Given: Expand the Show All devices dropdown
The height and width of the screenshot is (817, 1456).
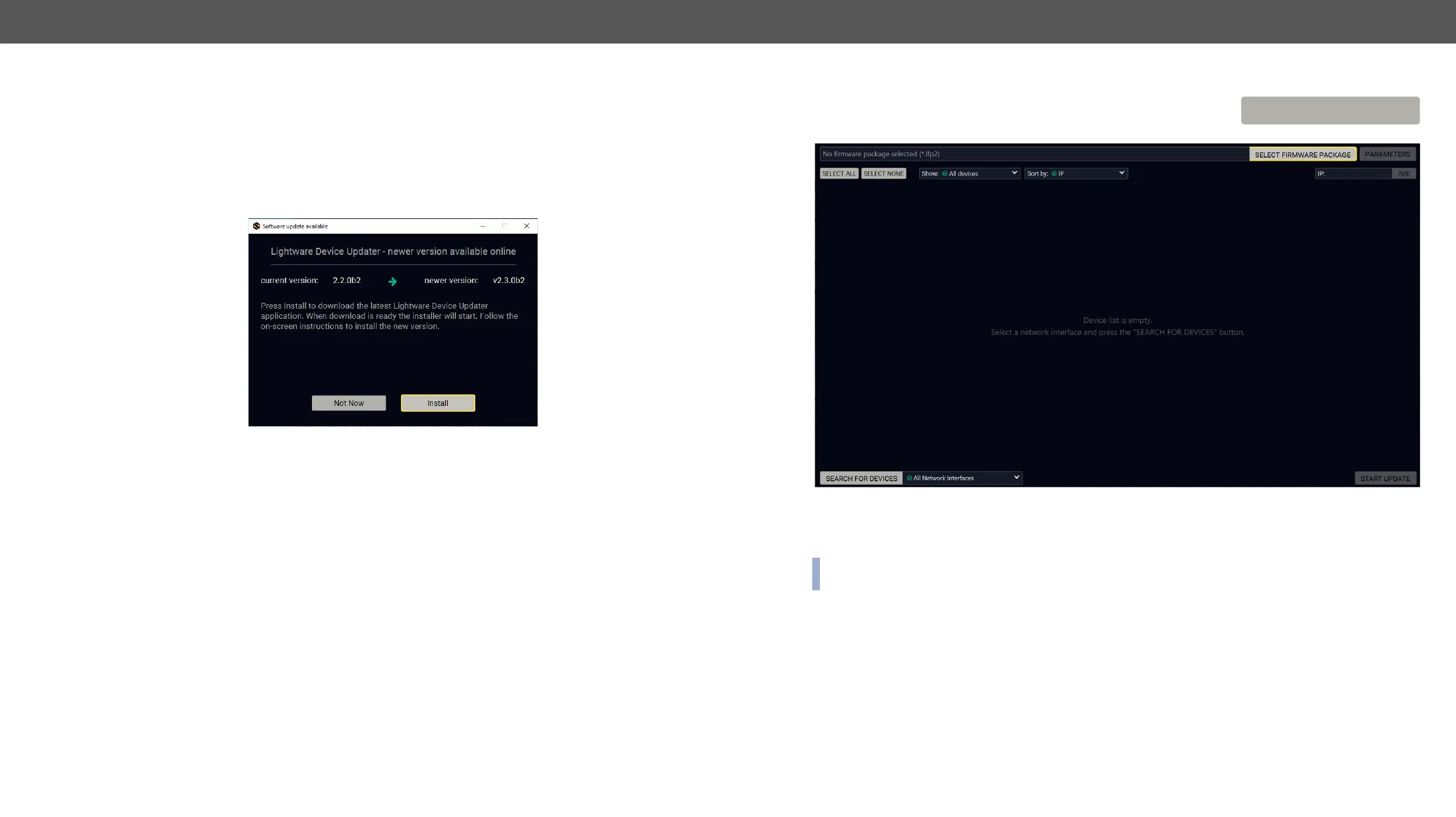Looking at the screenshot, I should tap(969, 174).
